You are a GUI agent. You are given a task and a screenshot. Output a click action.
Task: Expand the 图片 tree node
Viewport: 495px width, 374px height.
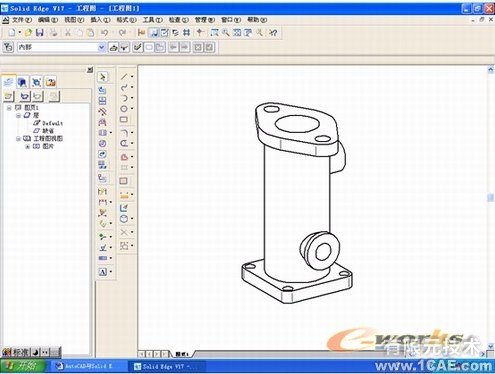tap(28, 147)
